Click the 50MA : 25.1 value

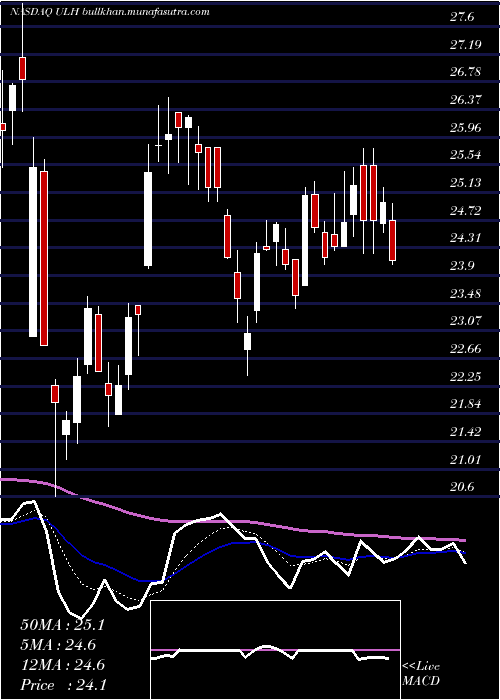point(62,625)
